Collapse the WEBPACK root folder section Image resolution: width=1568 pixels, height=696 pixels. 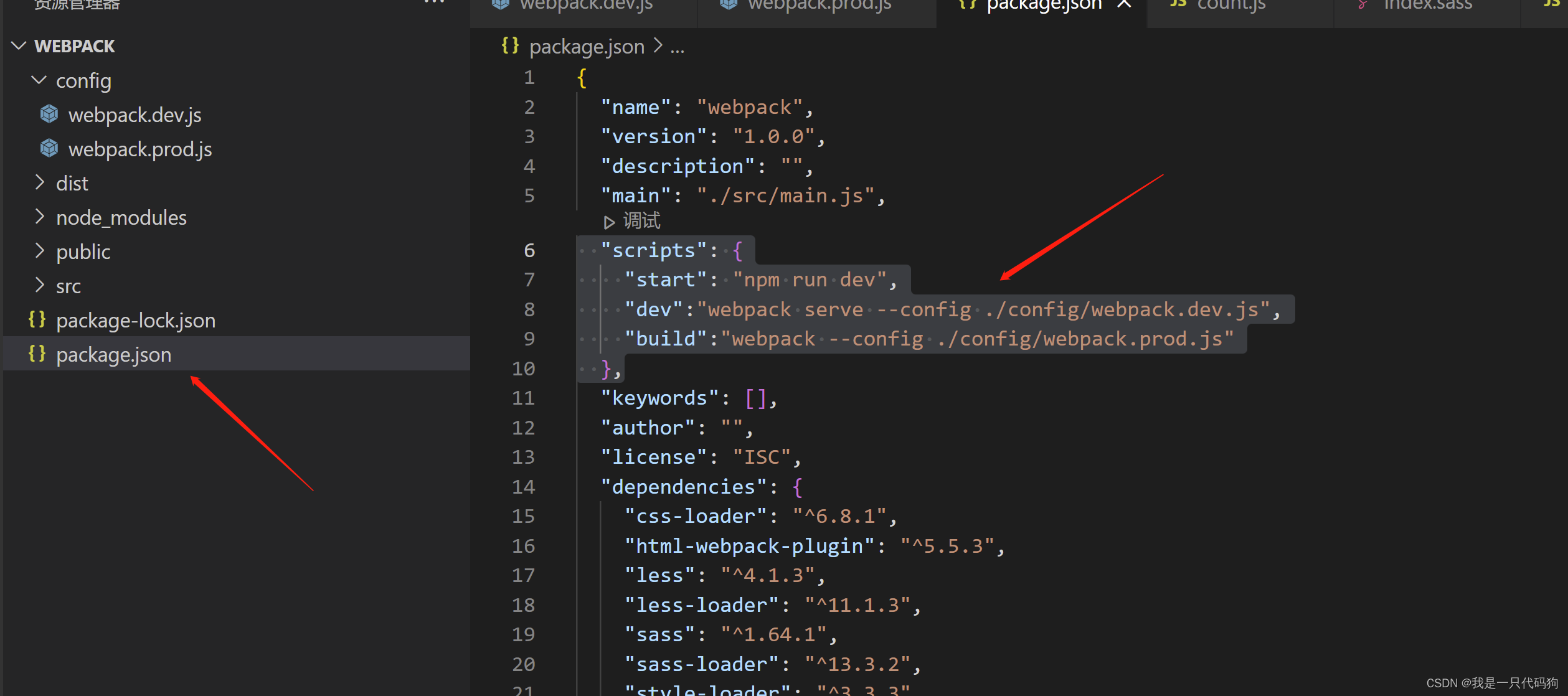click(19, 46)
